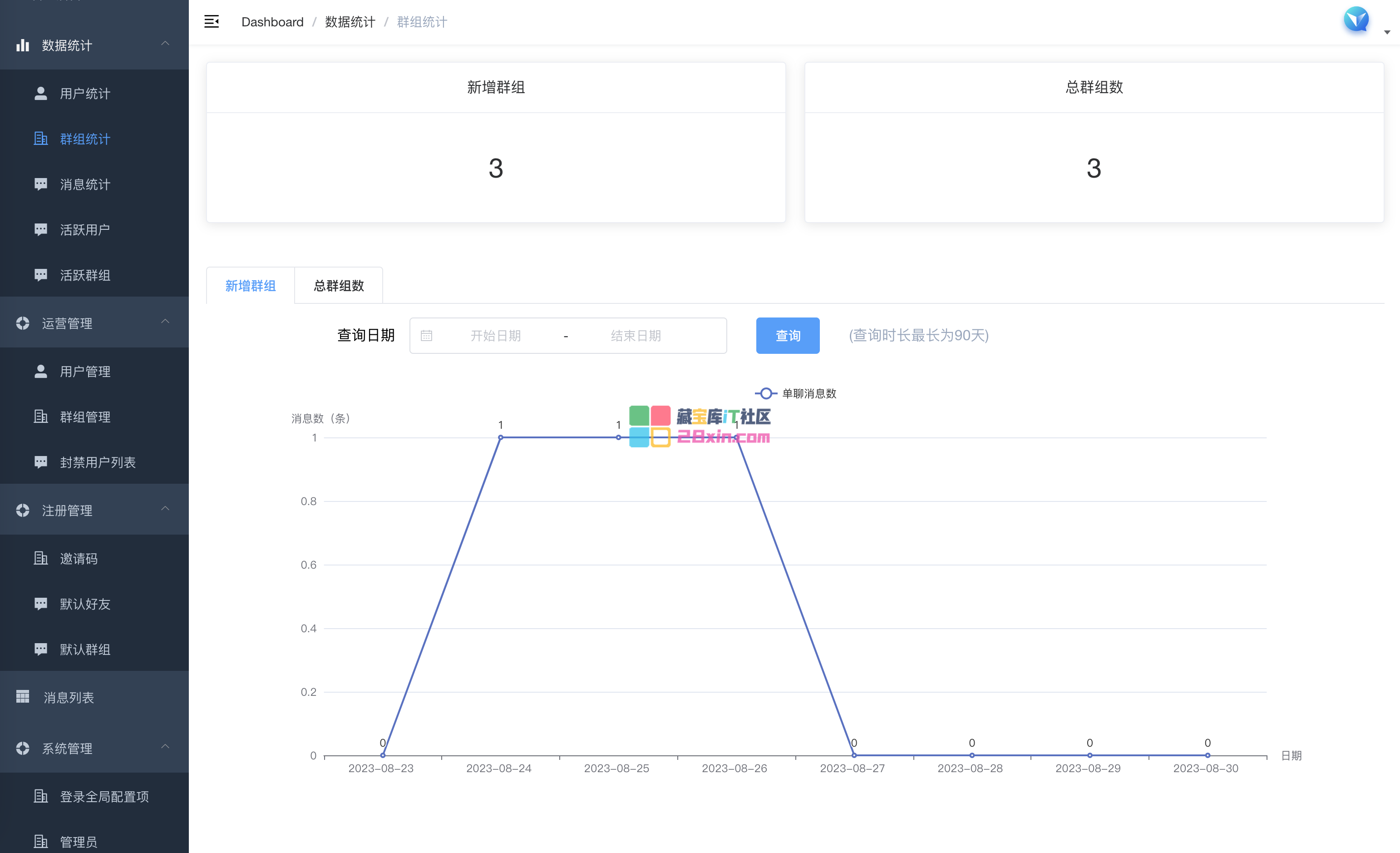This screenshot has width=1400, height=853.
Task: Go to Dashboard breadcrumb link
Action: [272, 22]
